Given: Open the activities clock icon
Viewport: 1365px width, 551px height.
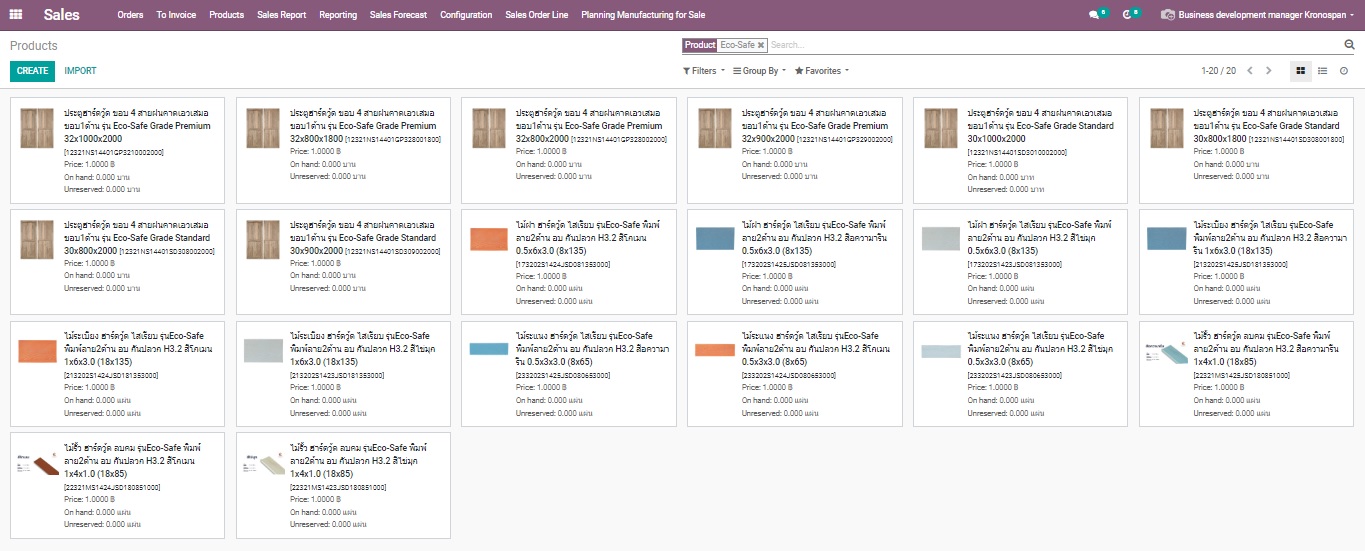Looking at the screenshot, I should point(1128,15).
